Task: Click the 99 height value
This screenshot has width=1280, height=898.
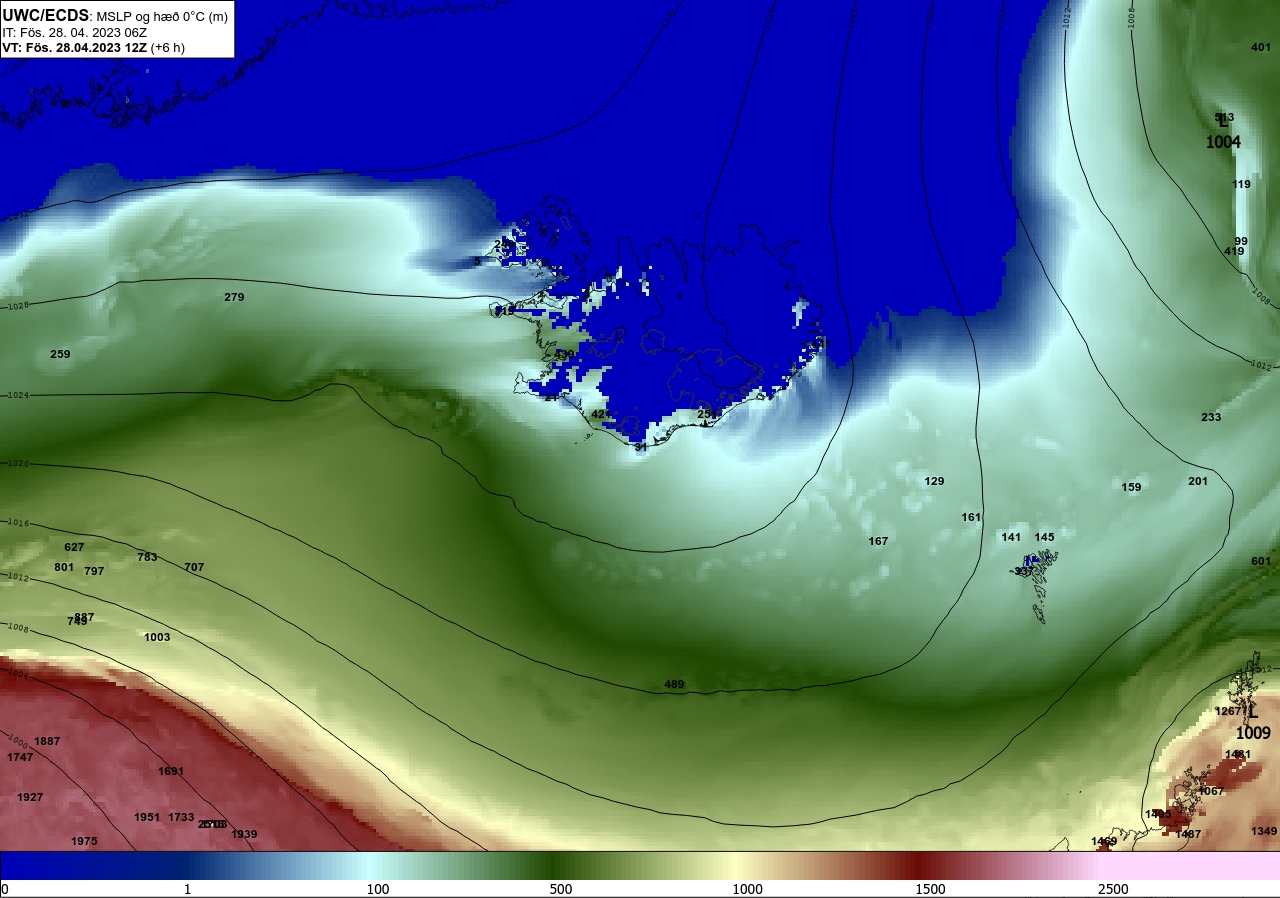Action: click(1241, 241)
